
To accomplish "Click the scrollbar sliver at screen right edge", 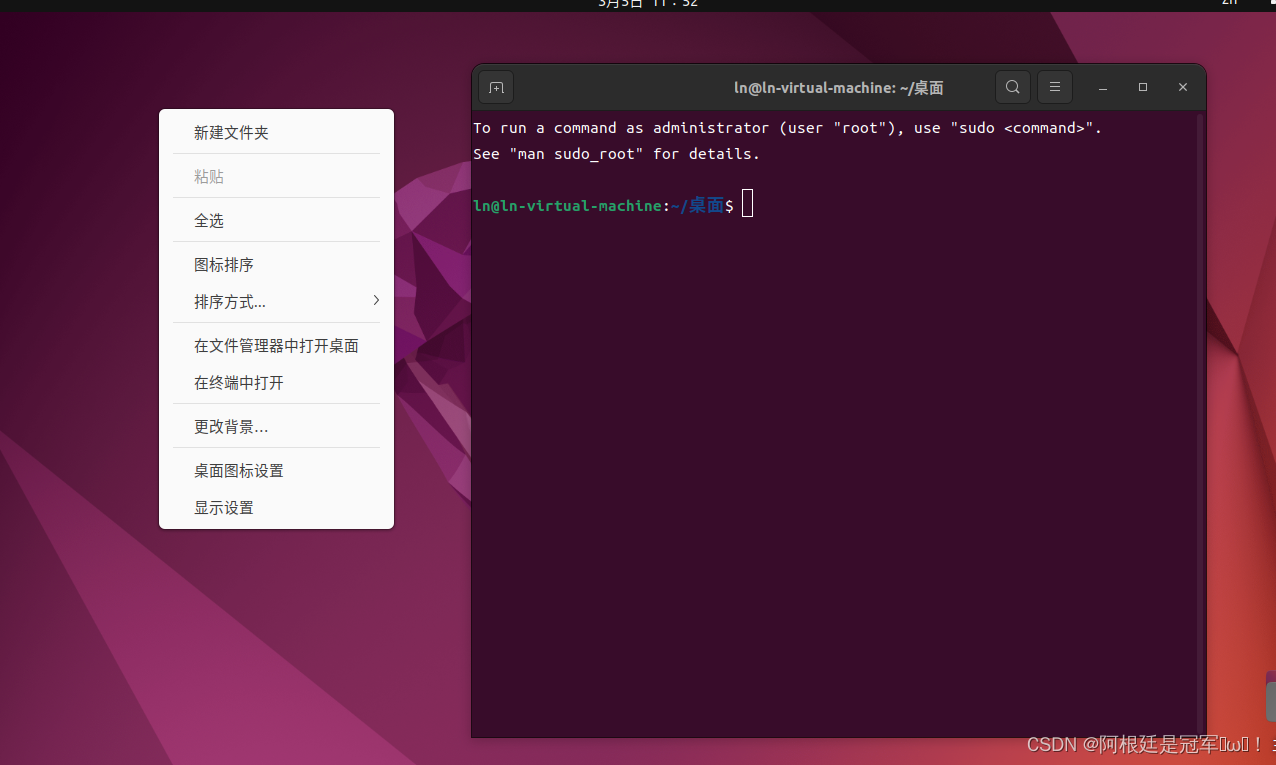I will [x=1271, y=690].
